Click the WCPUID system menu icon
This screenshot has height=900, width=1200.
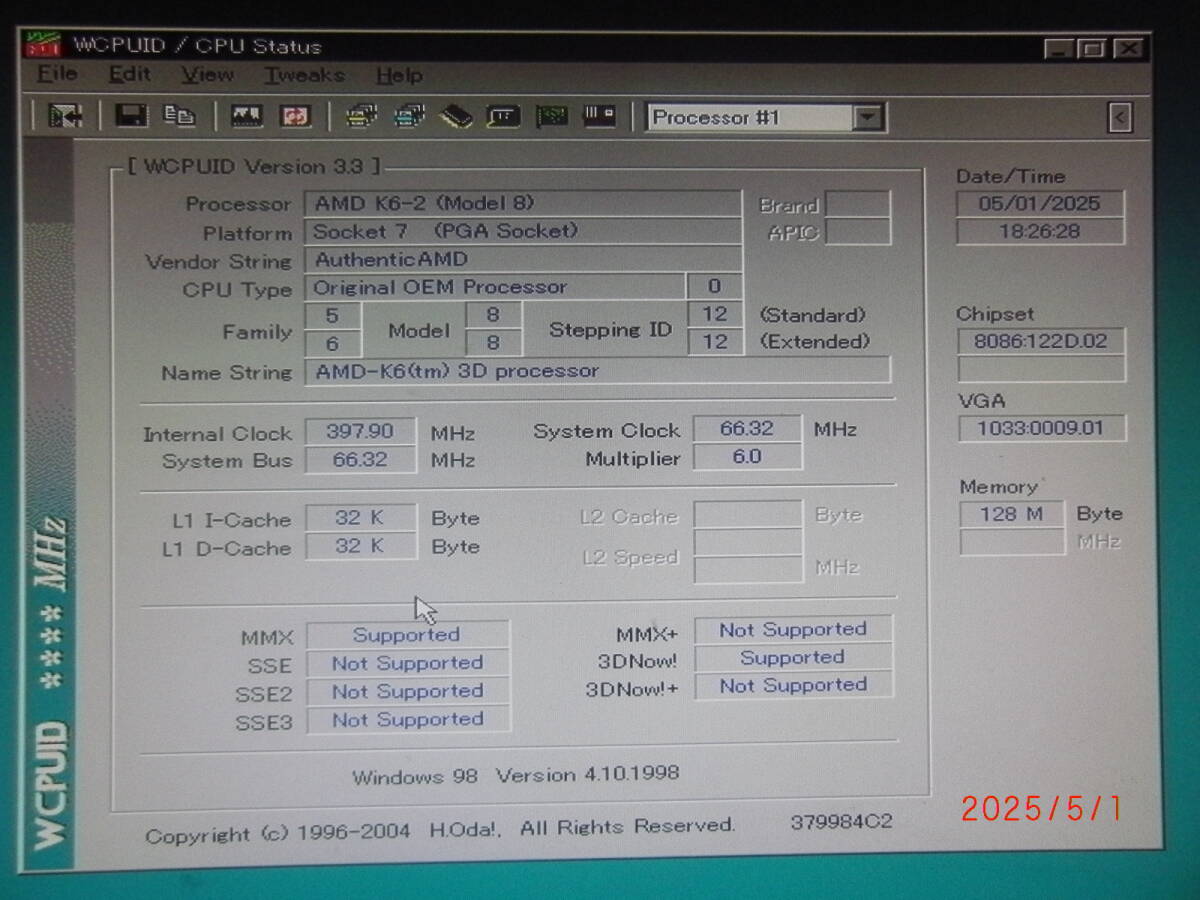pyautogui.click(x=42, y=45)
